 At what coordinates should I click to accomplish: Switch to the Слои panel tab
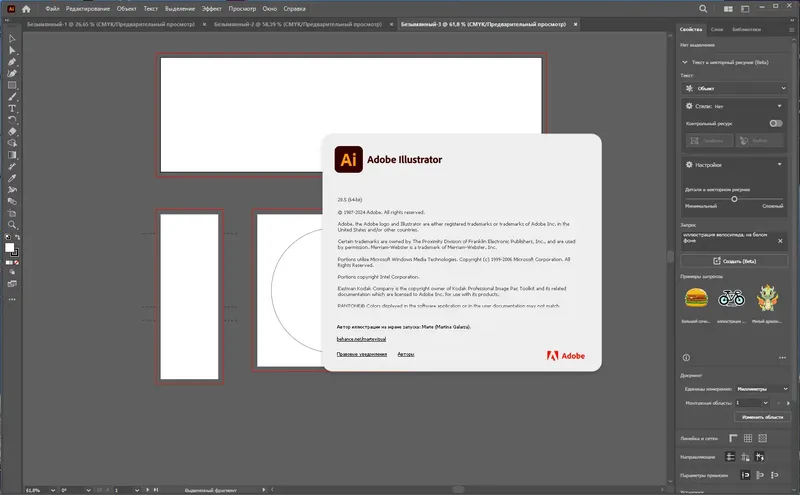click(717, 30)
